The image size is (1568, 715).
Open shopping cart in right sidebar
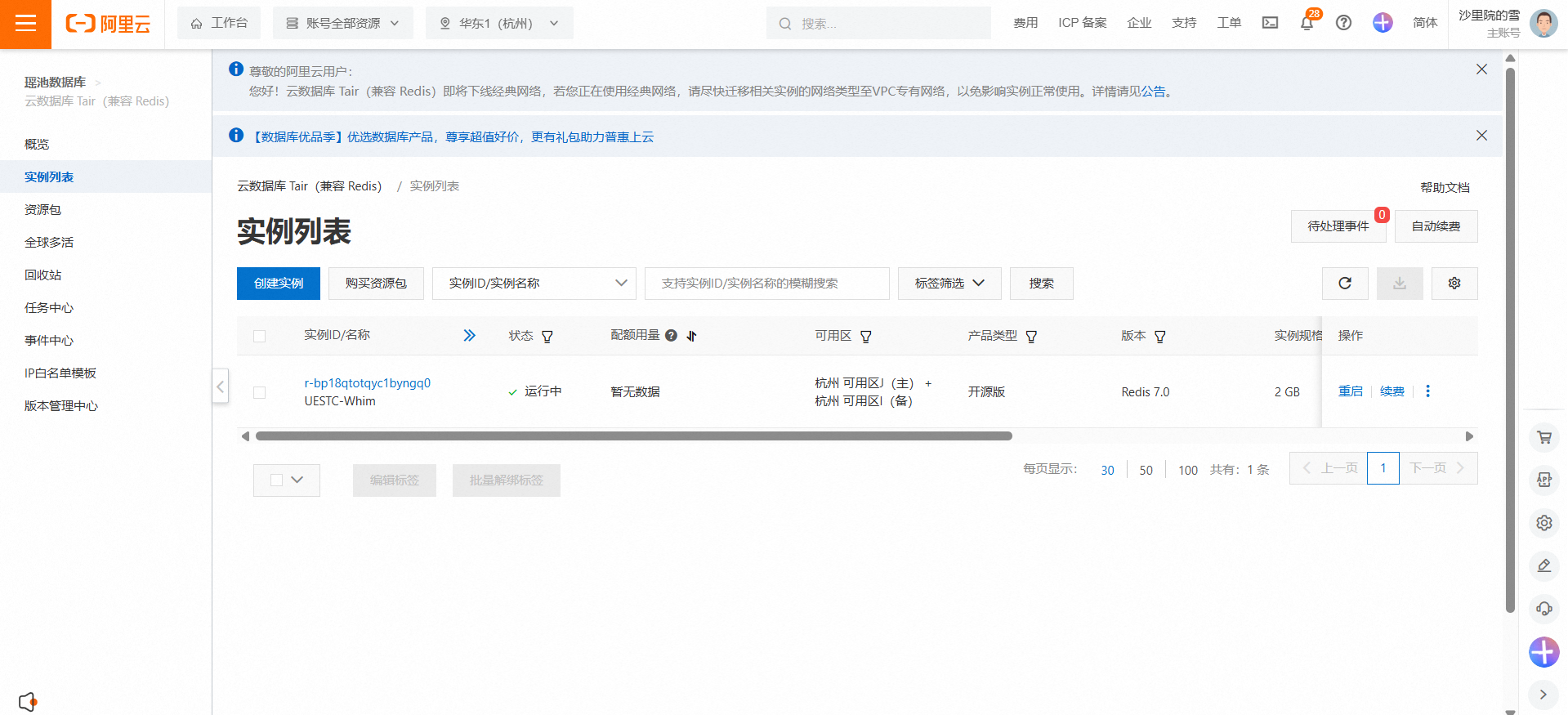[1544, 437]
